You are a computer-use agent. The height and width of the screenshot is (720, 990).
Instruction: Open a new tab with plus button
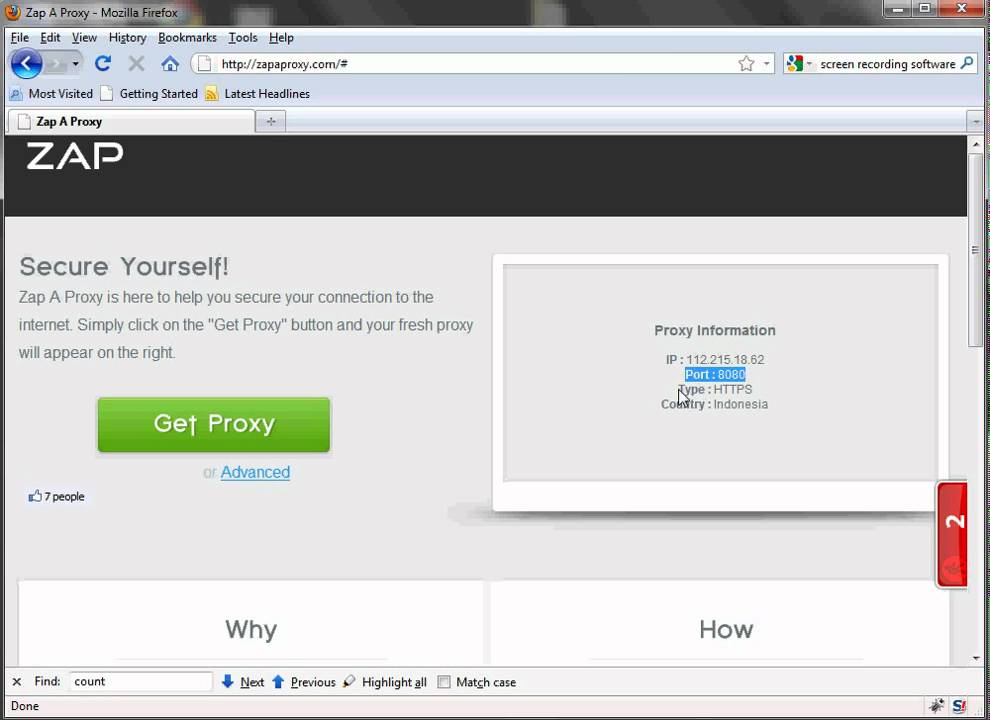(271, 121)
